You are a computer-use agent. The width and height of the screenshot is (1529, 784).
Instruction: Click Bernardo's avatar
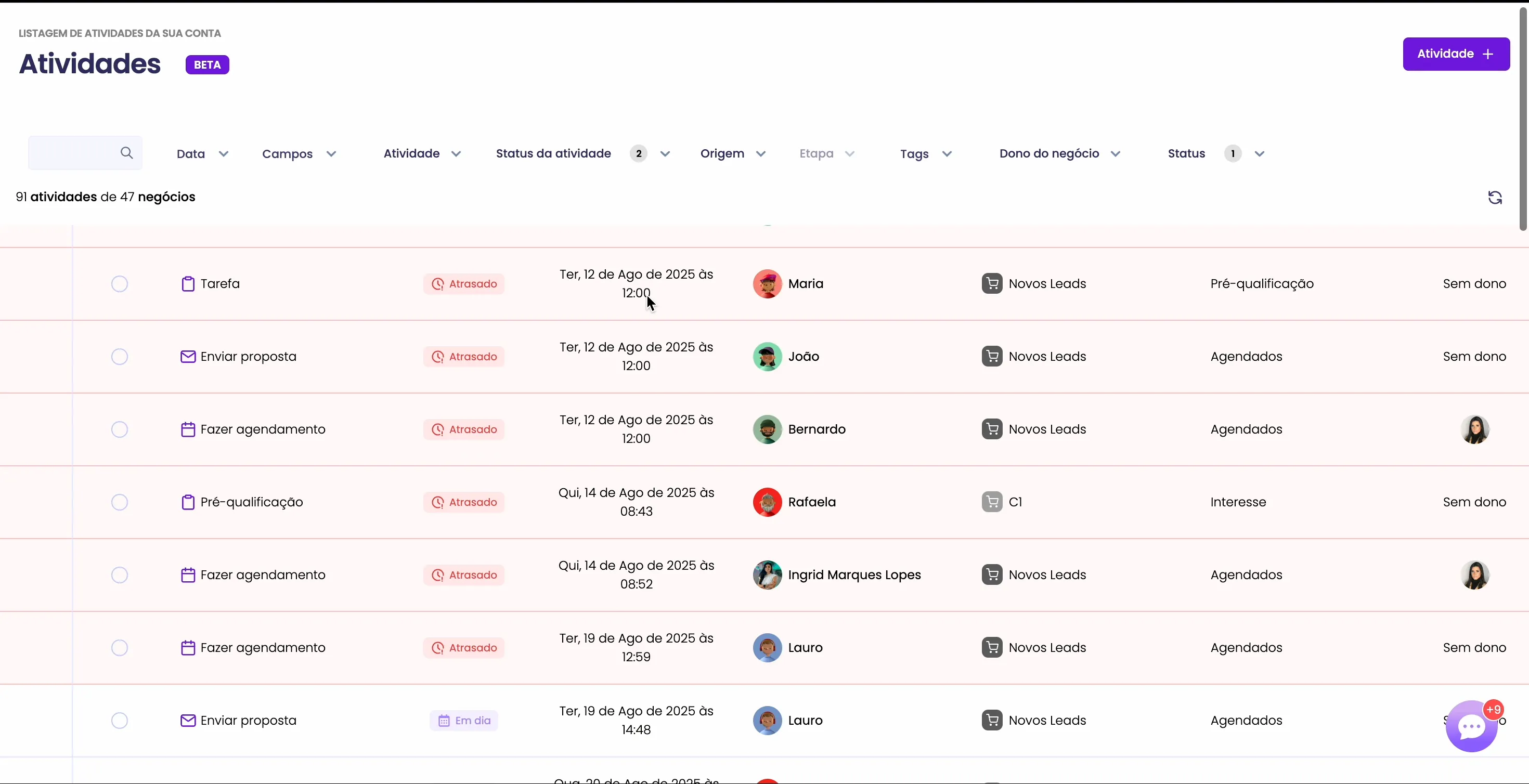tap(767, 429)
